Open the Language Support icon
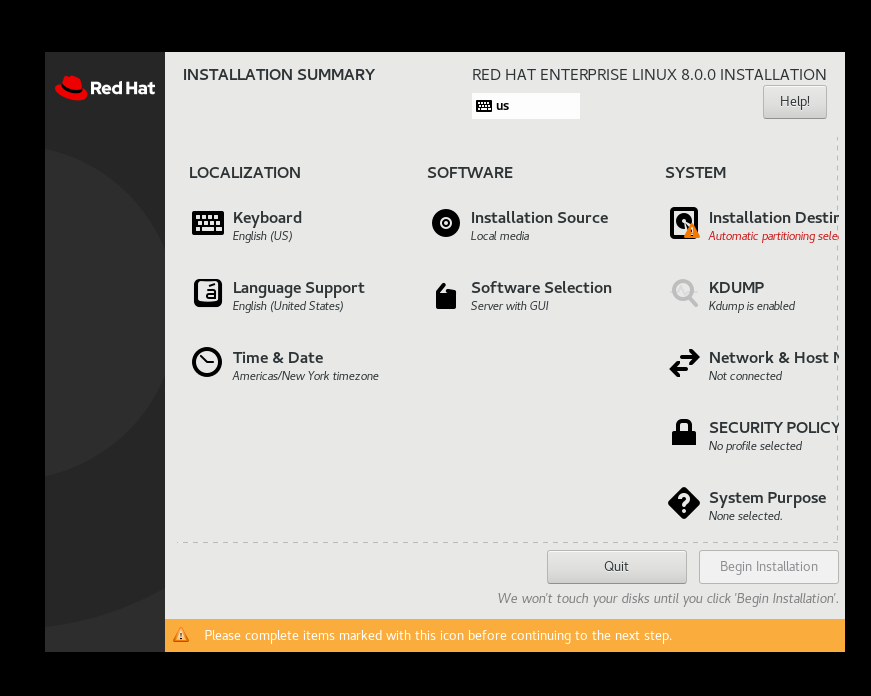The image size is (871, 696). tap(208, 293)
